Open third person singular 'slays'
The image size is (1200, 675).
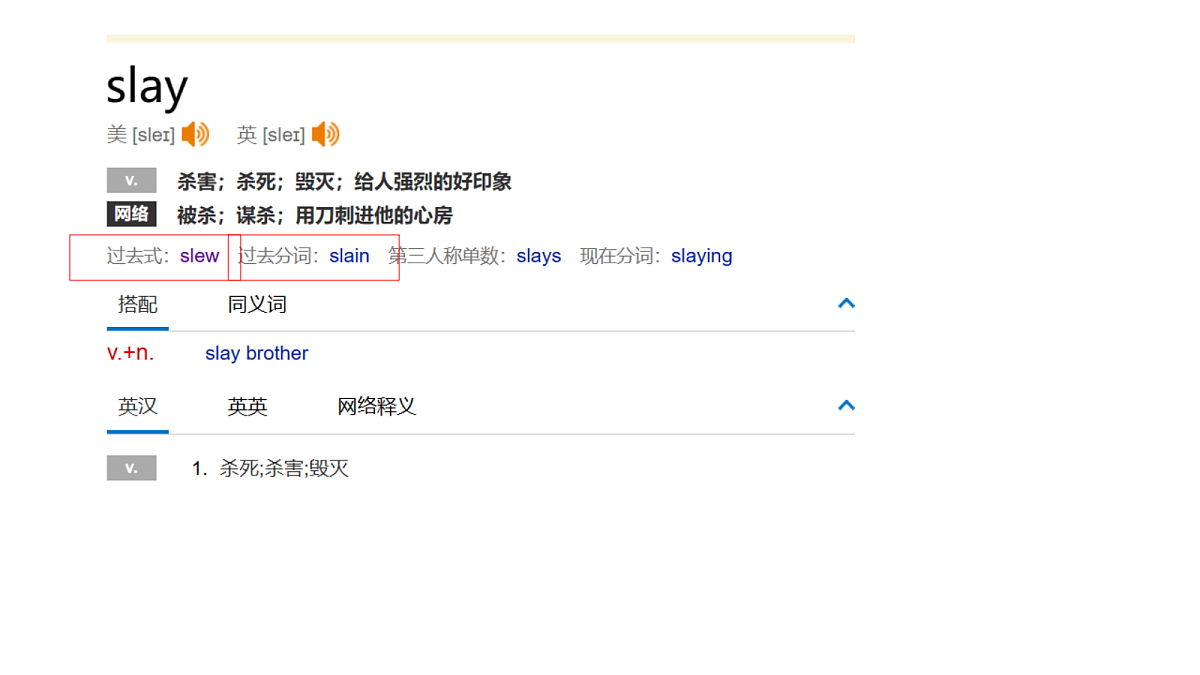point(539,256)
